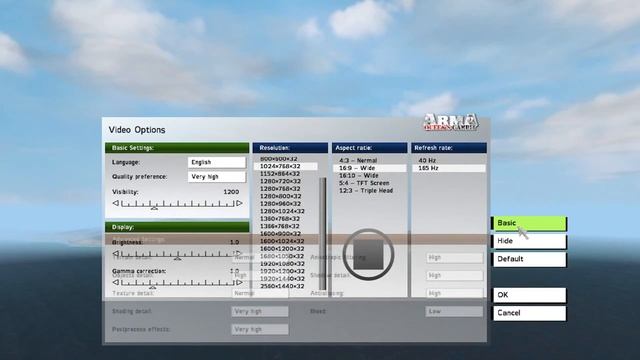The height and width of the screenshot is (360, 640).
Task: Click the Gamma correction slider track
Action: 178,283
